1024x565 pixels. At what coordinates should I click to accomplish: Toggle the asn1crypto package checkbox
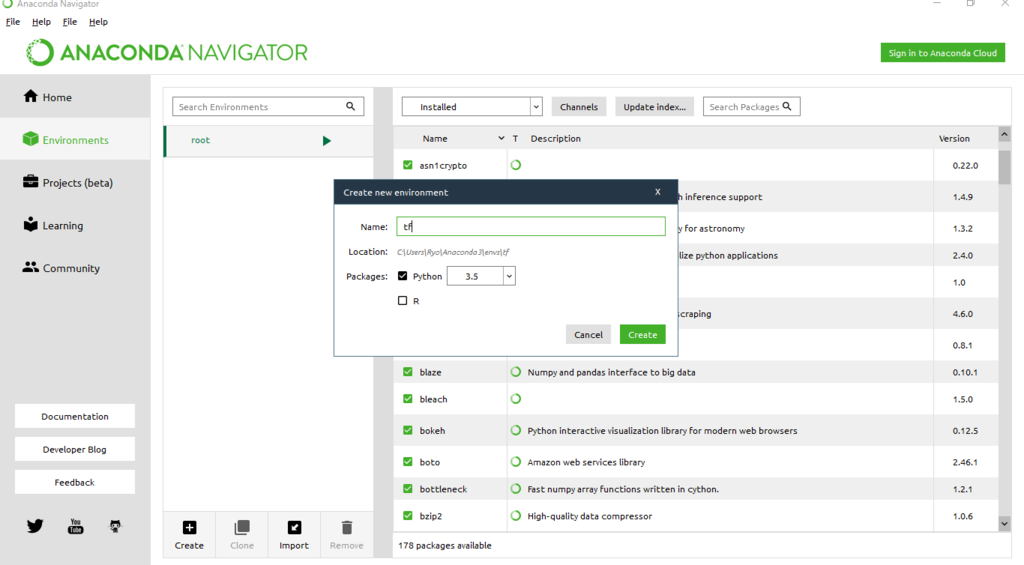click(x=408, y=165)
